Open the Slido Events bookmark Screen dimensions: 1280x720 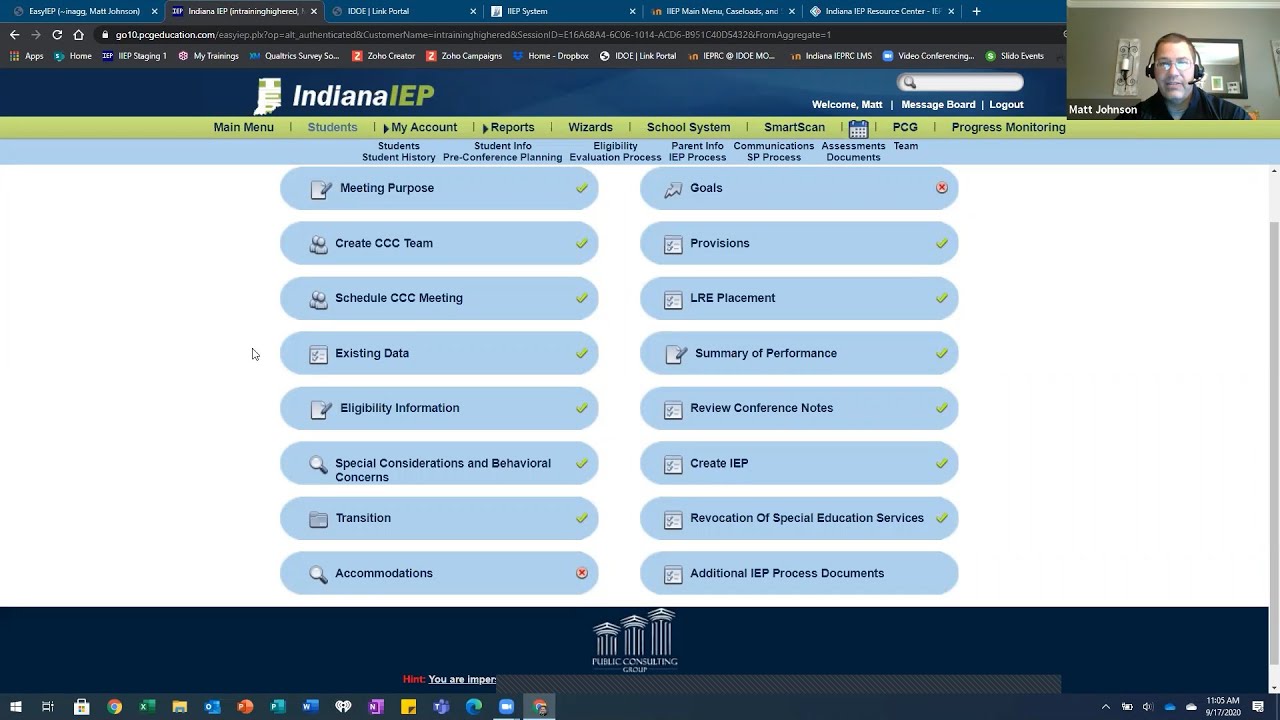(x=1012, y=56)
